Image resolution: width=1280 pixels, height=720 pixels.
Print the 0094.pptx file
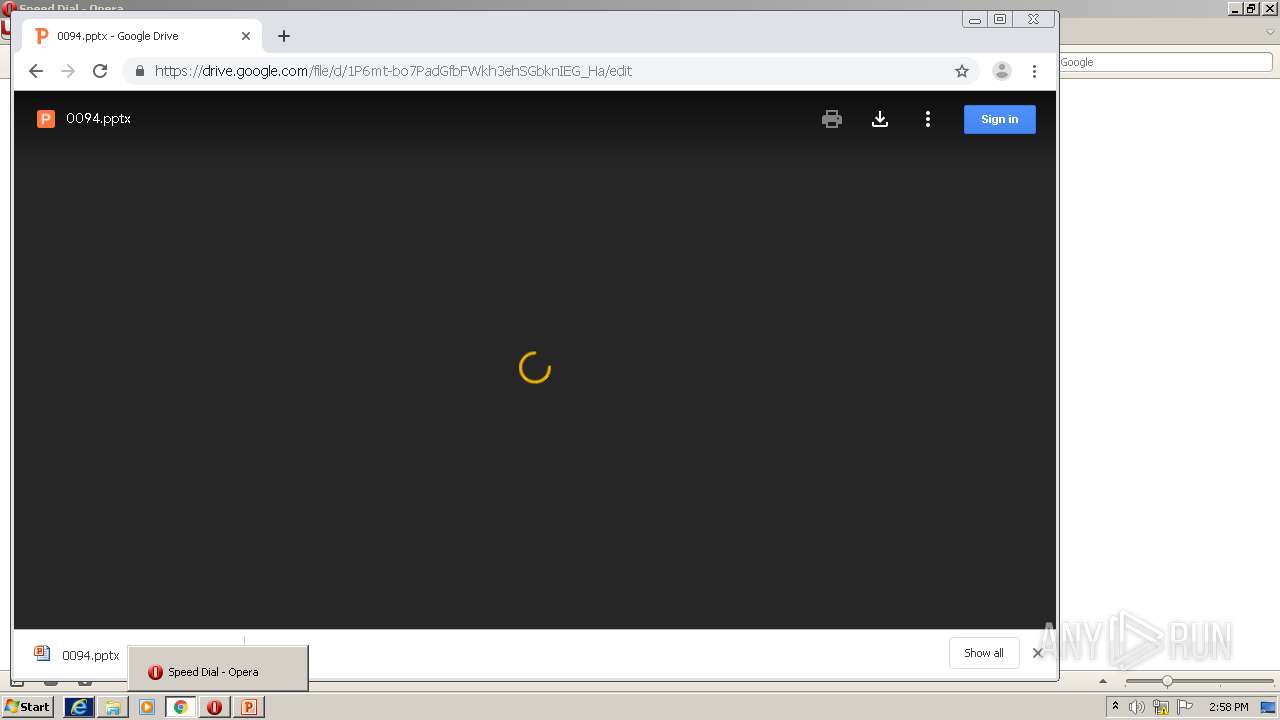pos(831,119)
